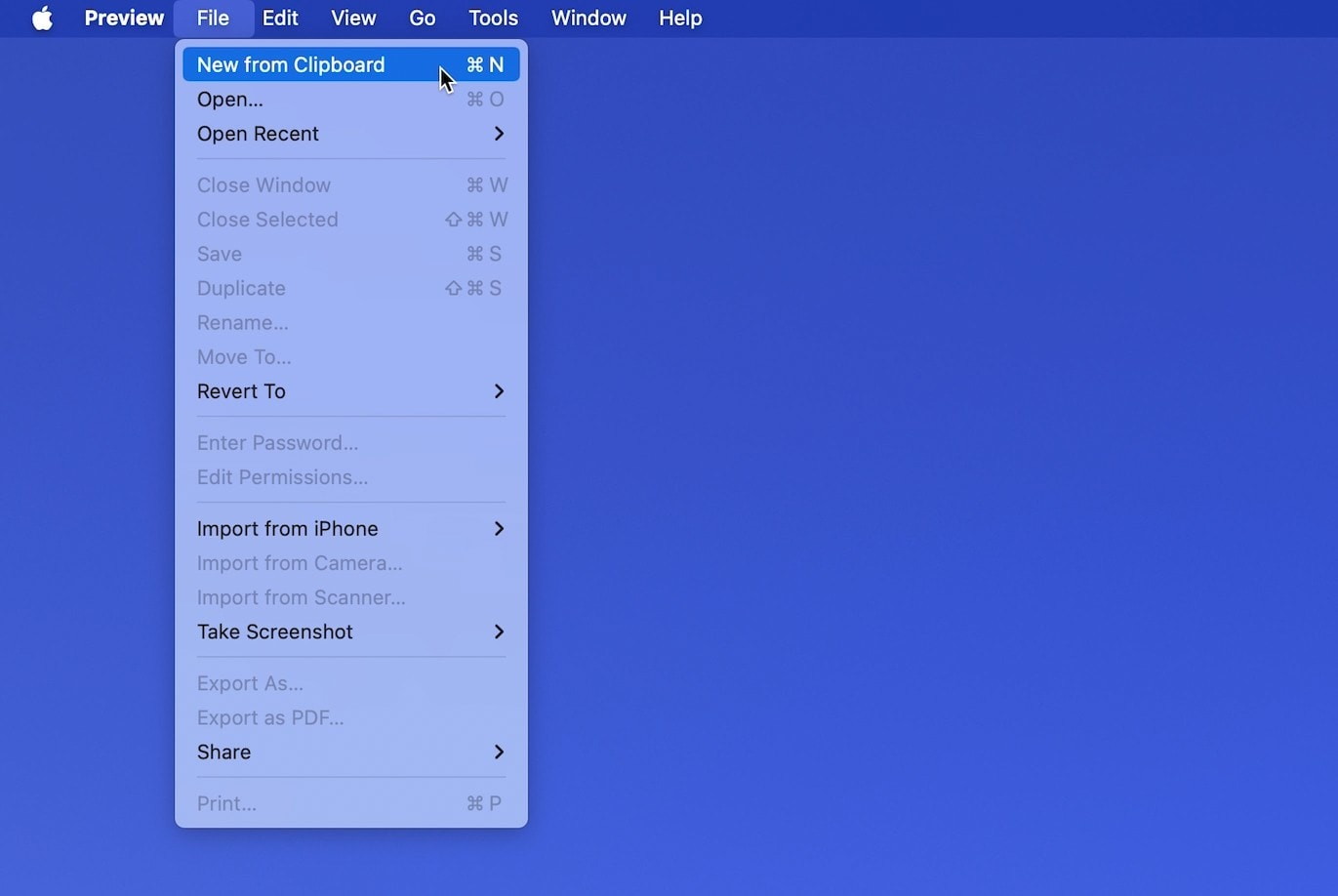Open the Help menu
The width and height of the screenshot is (1338, 896).
[680, 18]
